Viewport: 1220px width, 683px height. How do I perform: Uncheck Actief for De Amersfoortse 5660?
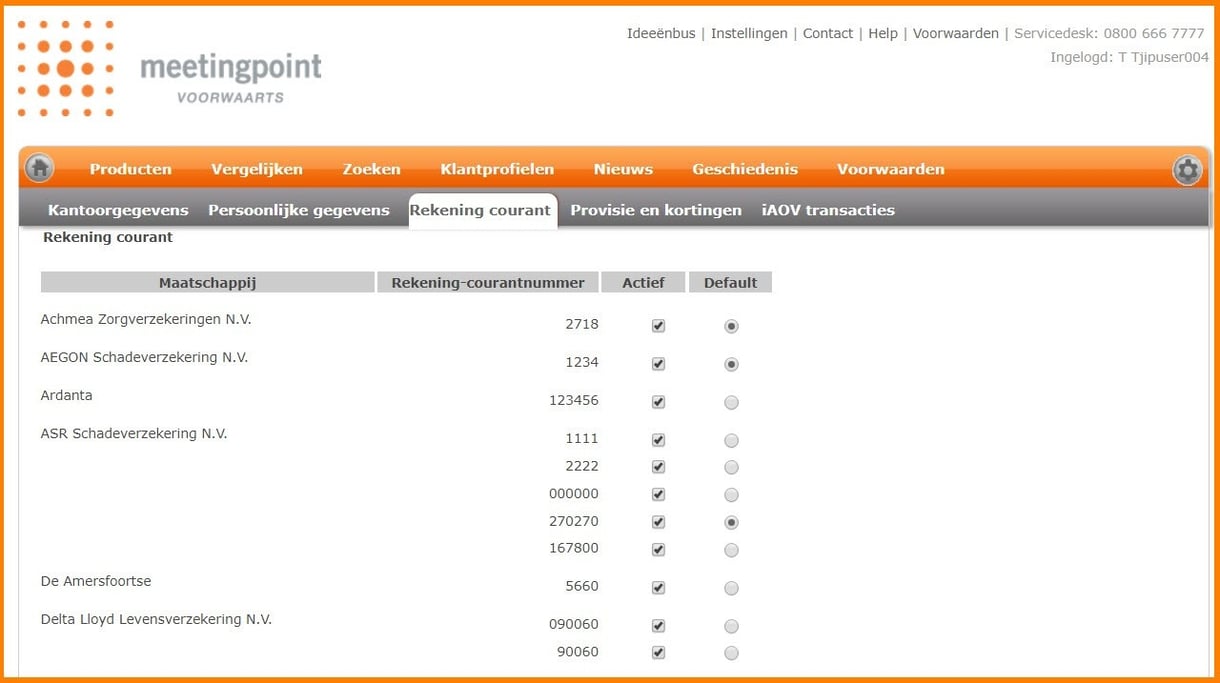tap(658, 588)
